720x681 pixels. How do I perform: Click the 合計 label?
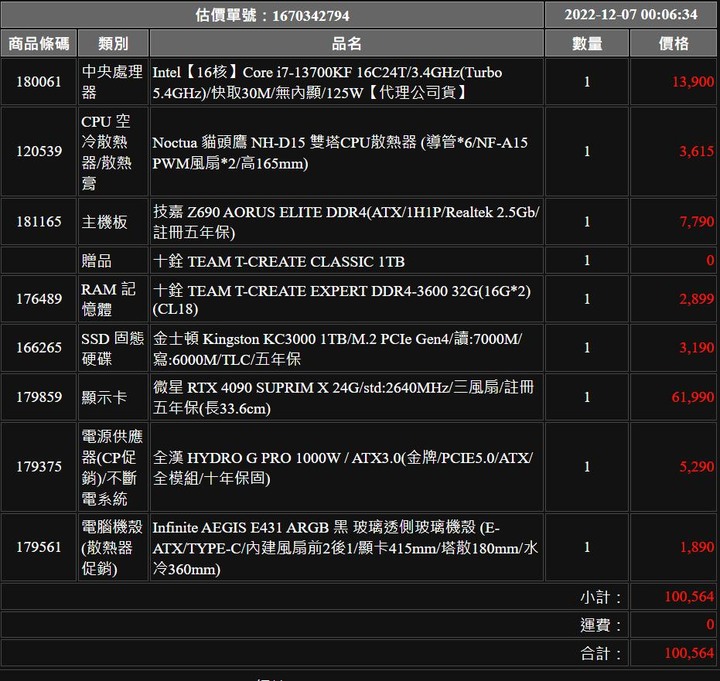pyautogui.click(x=600, y=653)
